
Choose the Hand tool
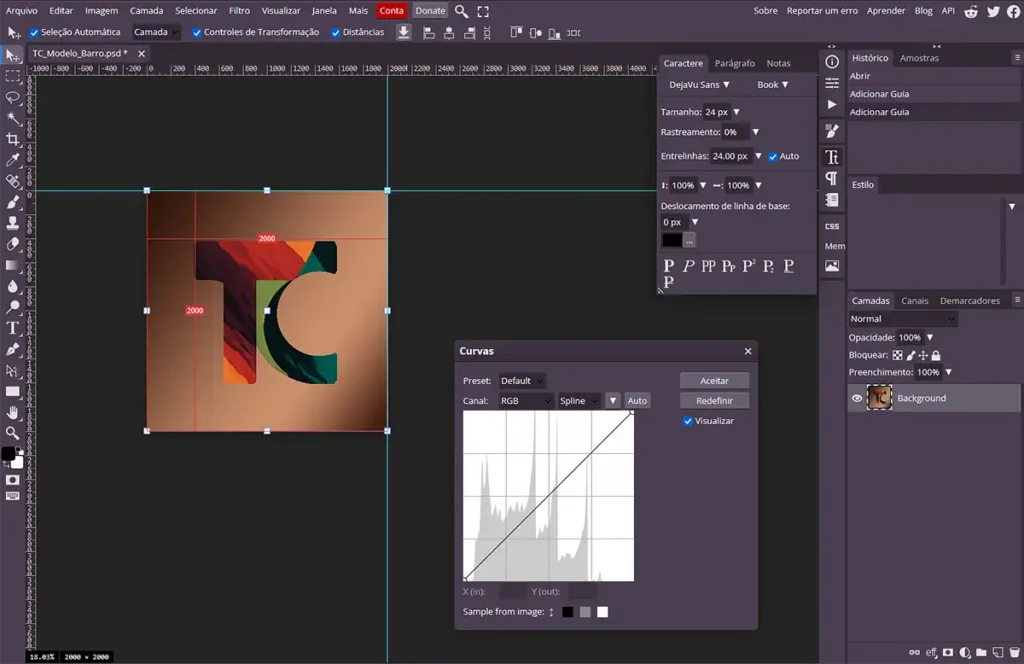click(x=13, y=412)
